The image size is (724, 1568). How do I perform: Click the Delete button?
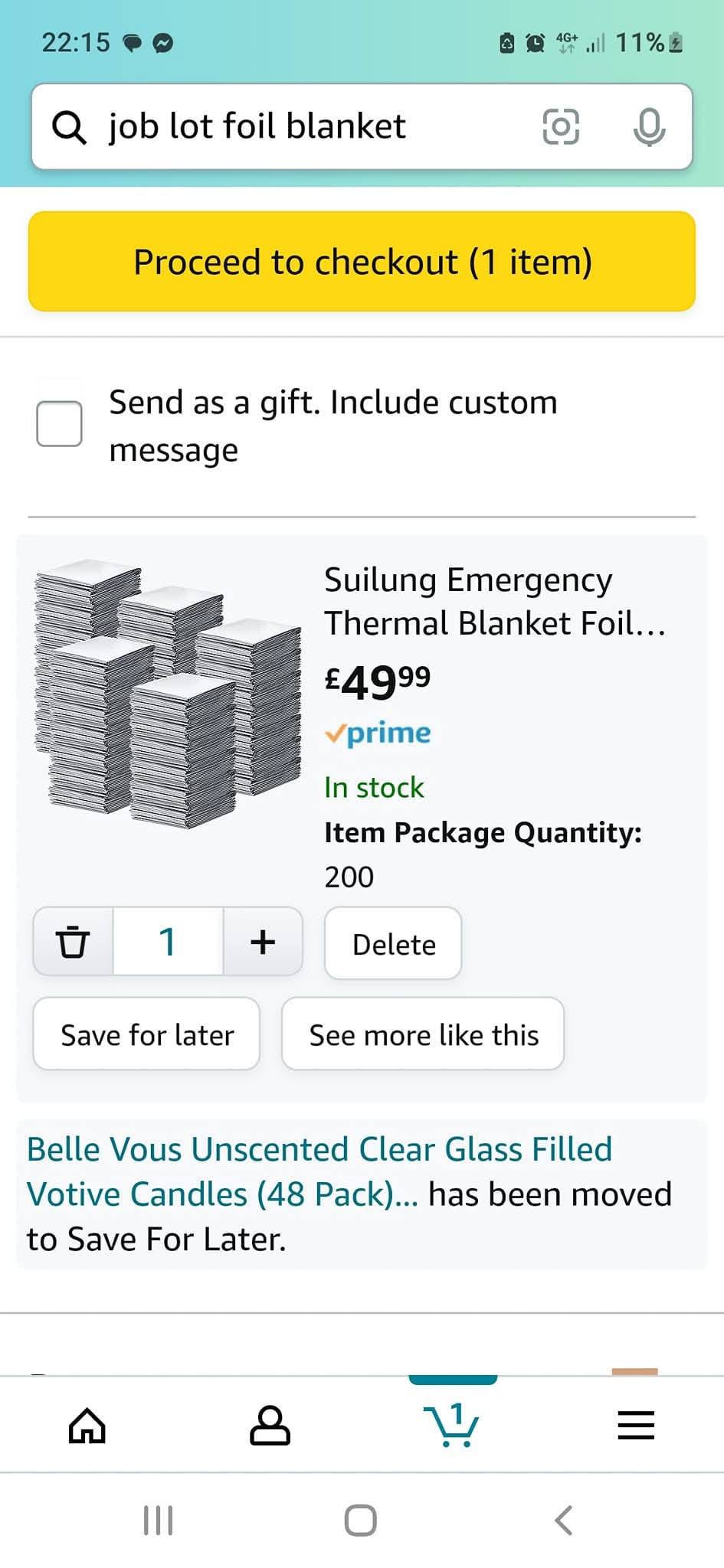393,943
